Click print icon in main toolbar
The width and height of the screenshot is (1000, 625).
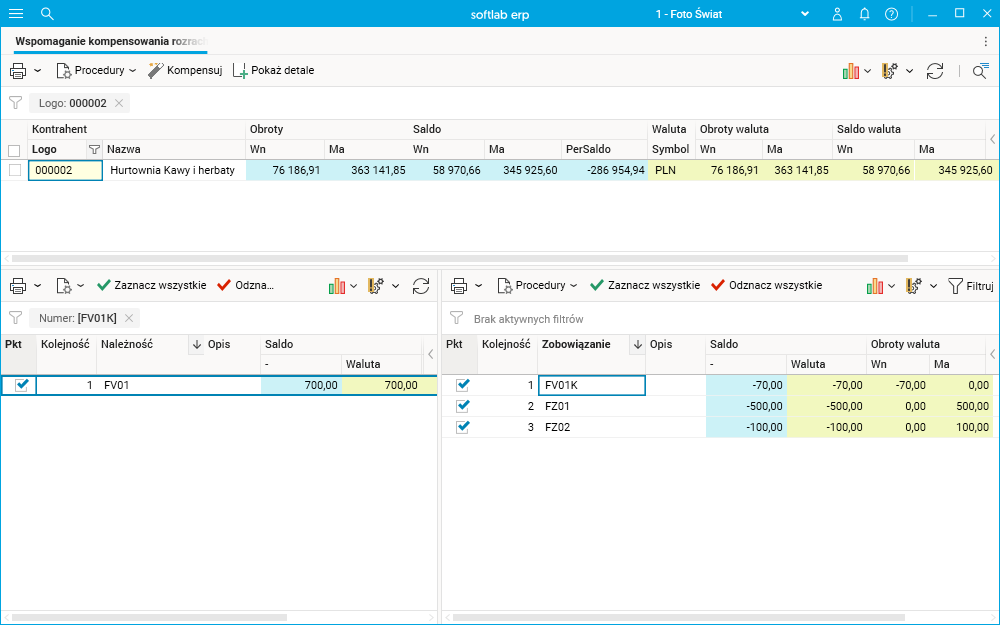coord(18,71)
